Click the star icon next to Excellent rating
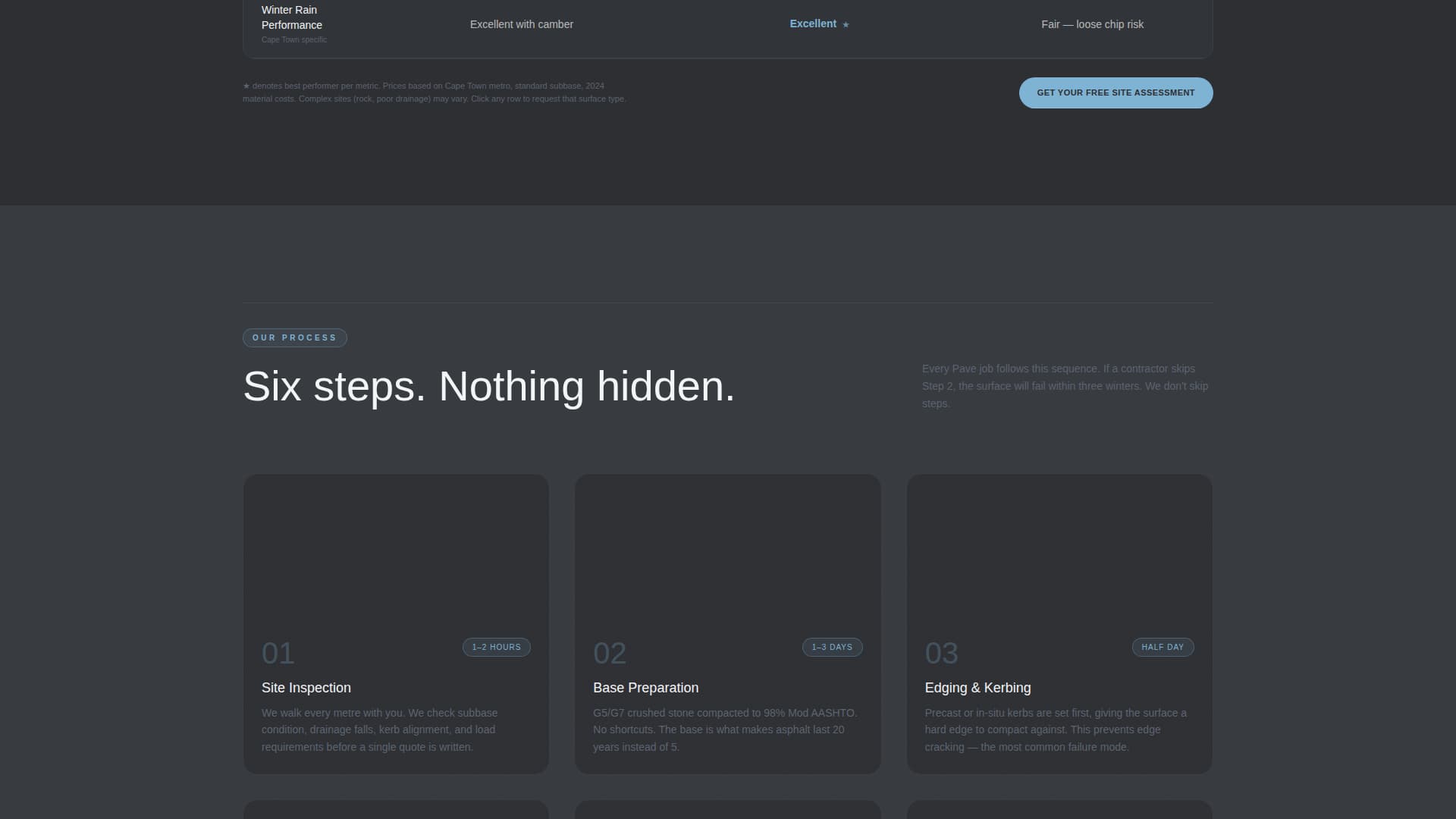The image size is (1456, 819). coord(845,24)
